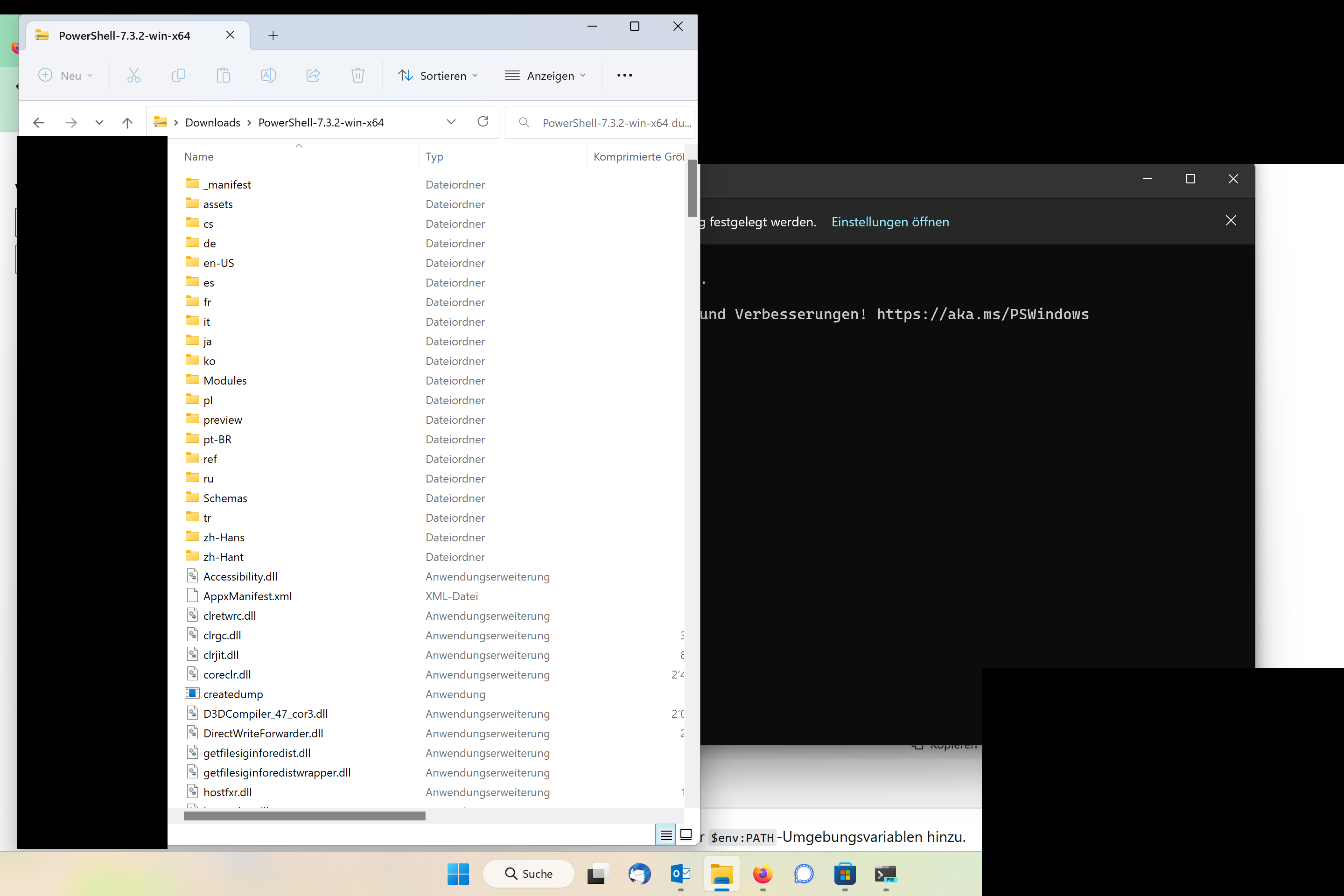Go forward with the right arrow
Image resolution: width=1344 pixels, height=896 pixels.
click(x=71, y=122)
